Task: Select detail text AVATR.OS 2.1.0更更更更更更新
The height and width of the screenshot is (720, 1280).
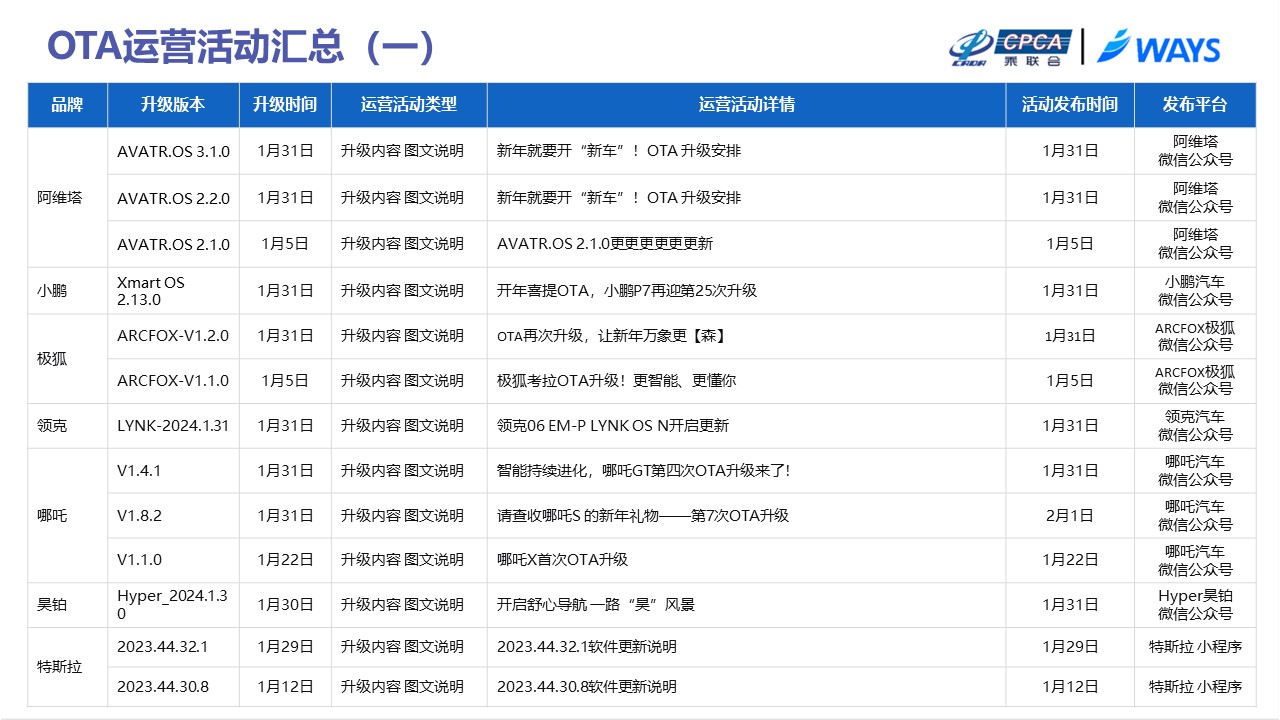Action: pyautogui.click(x=605, y=244)
